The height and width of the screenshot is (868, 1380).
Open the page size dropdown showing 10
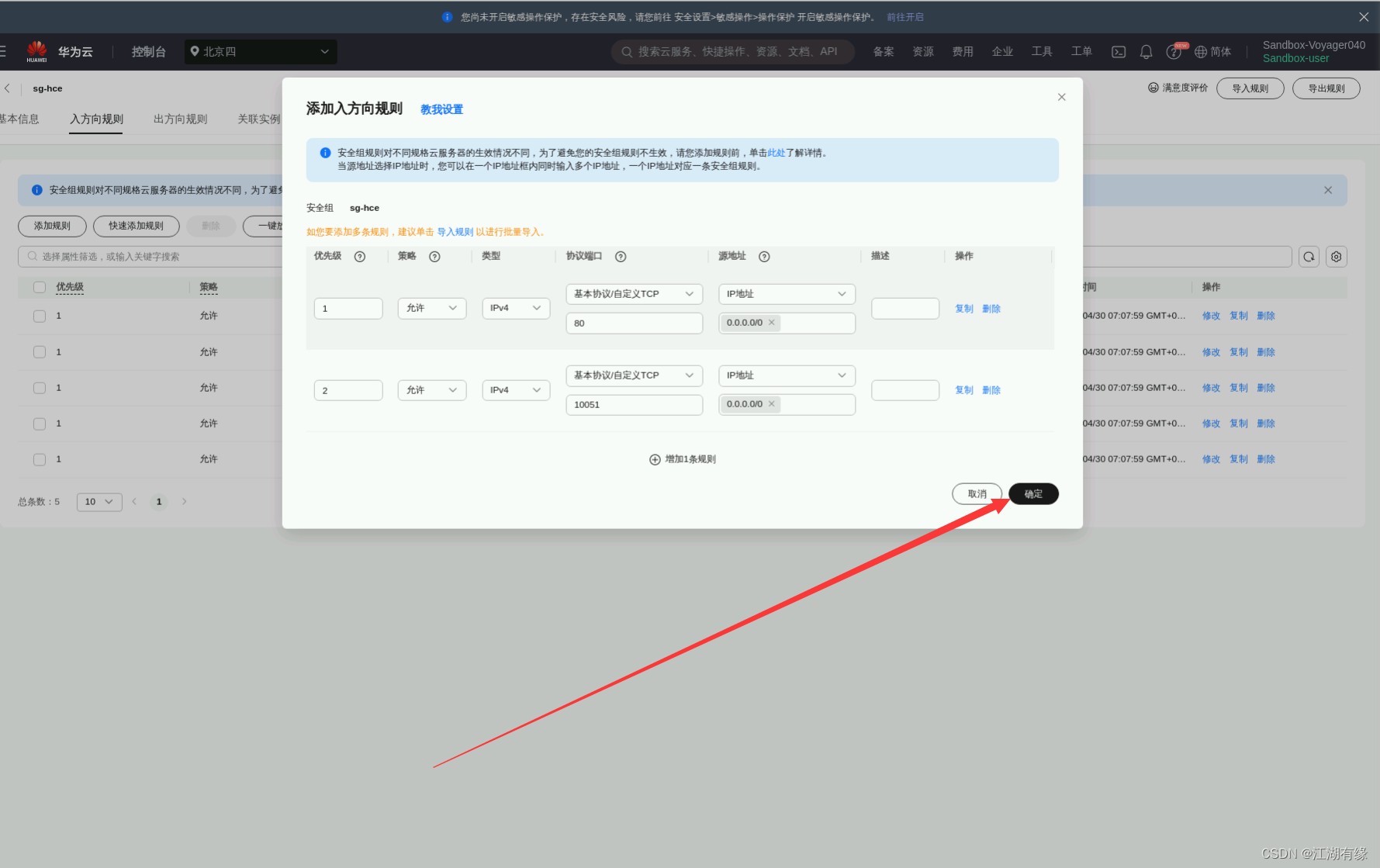(x=99, y=502)
